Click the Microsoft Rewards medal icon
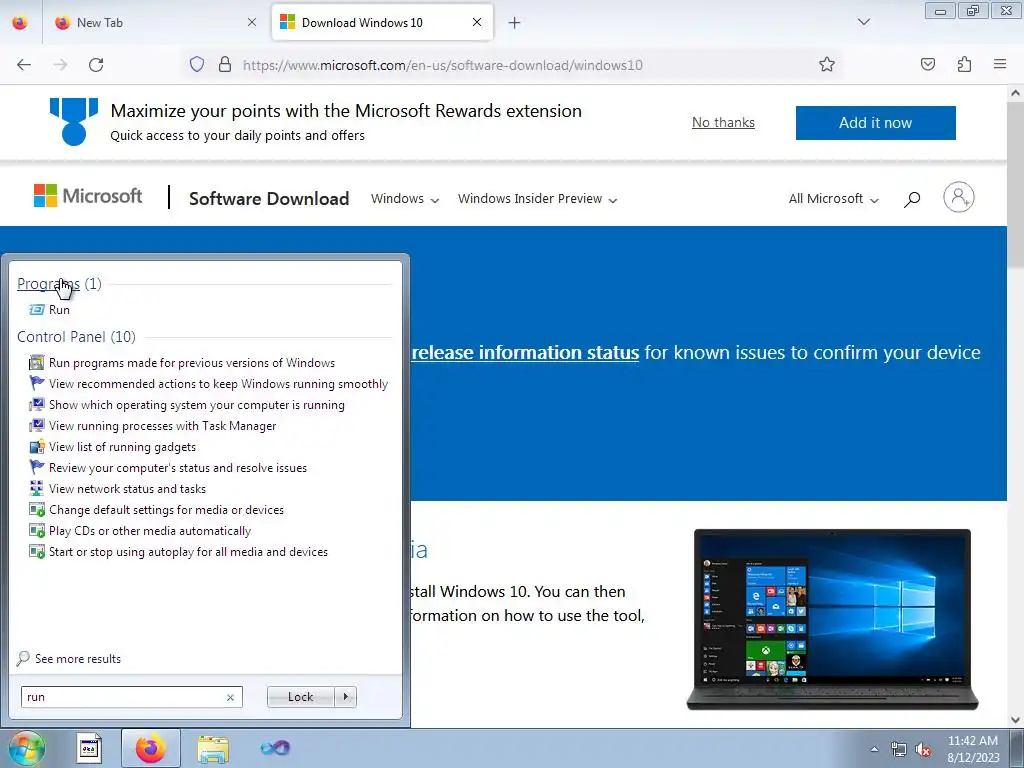Image resolution: width=1024 pixels, height=768 pixels. pos(74,121)
